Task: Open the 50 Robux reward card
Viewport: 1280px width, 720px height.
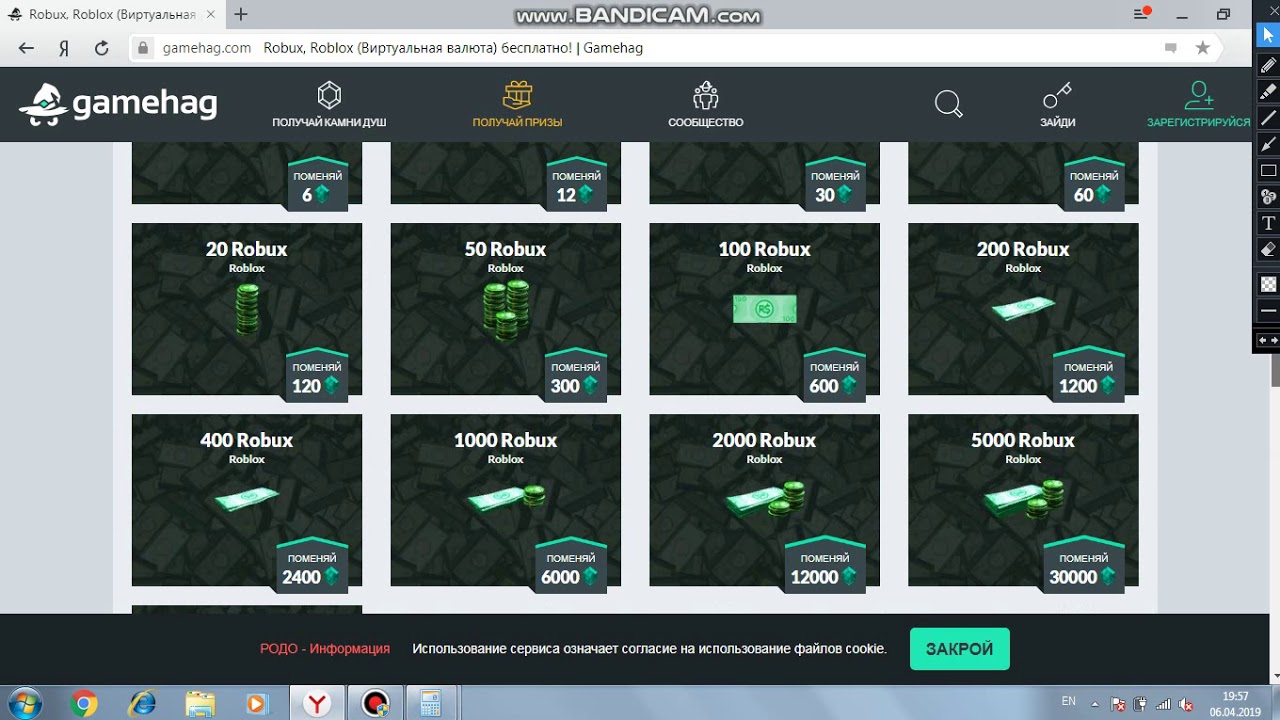Action: click(x=505, y=309)
